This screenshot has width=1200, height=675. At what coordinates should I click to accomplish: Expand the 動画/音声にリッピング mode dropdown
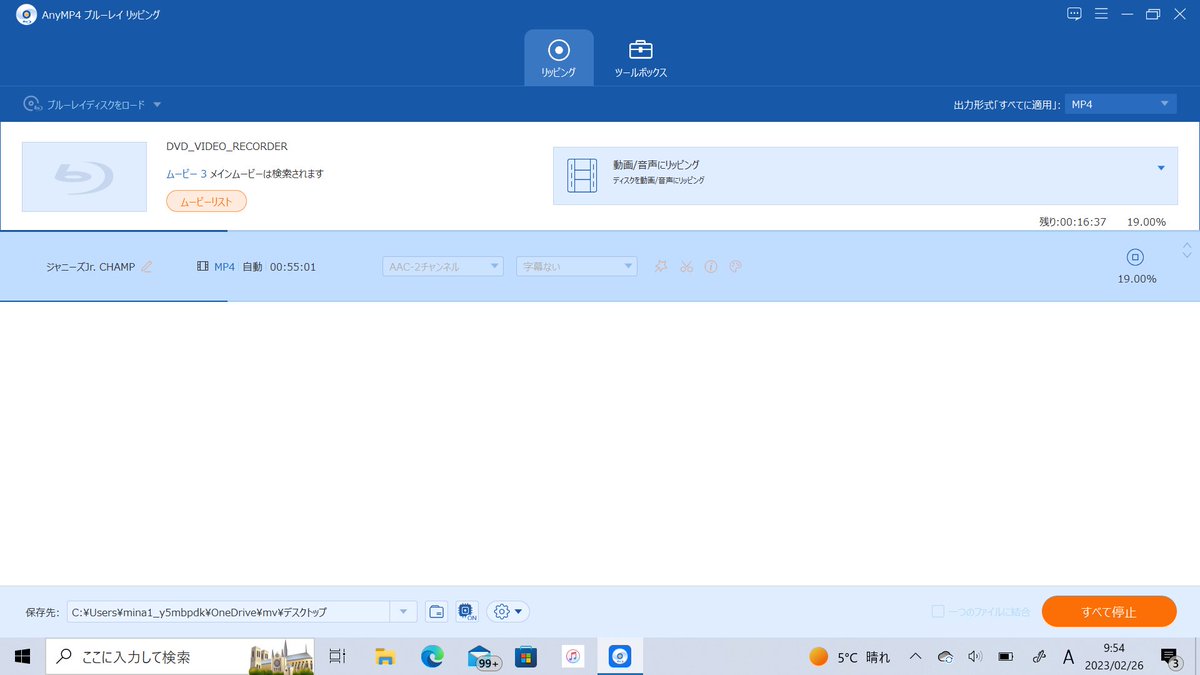click(1161, 168)
